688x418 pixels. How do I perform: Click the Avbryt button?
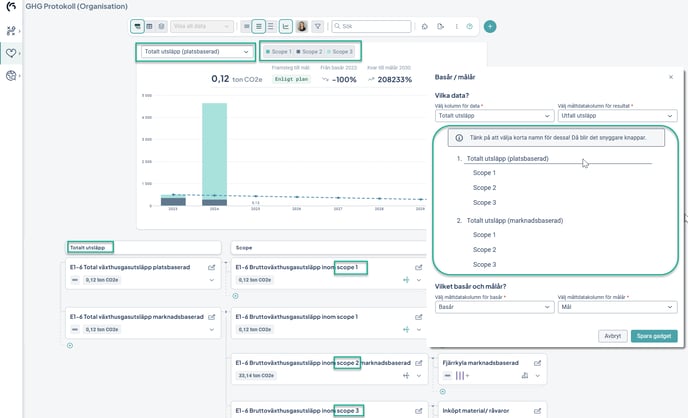612,336
